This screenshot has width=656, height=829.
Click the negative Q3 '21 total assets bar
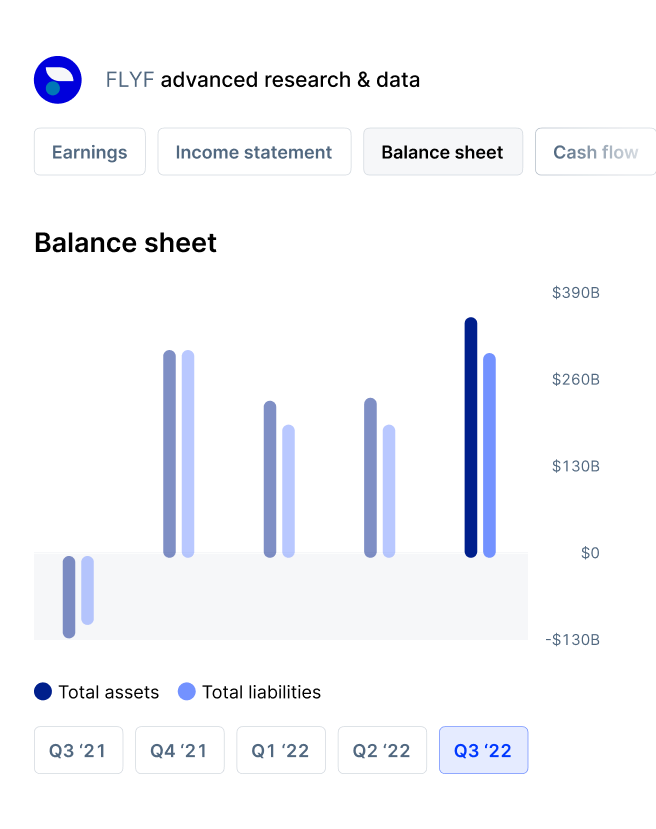point(69,597)
